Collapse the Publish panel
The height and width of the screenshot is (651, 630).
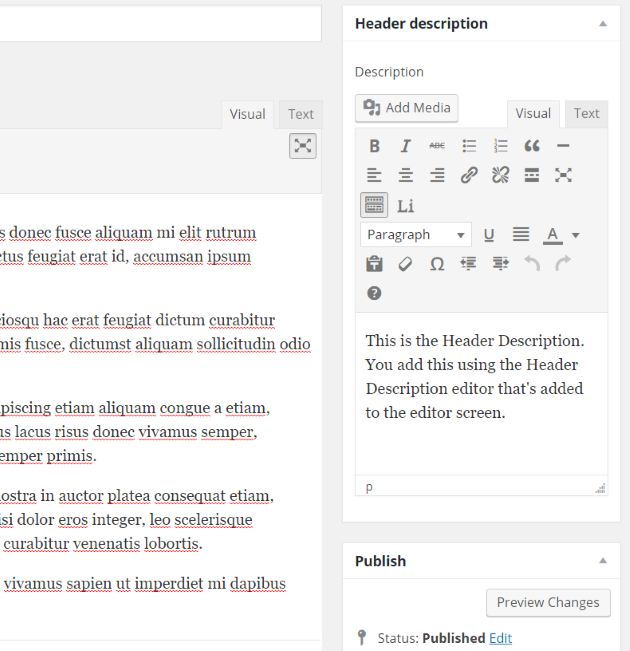(603, 561)
